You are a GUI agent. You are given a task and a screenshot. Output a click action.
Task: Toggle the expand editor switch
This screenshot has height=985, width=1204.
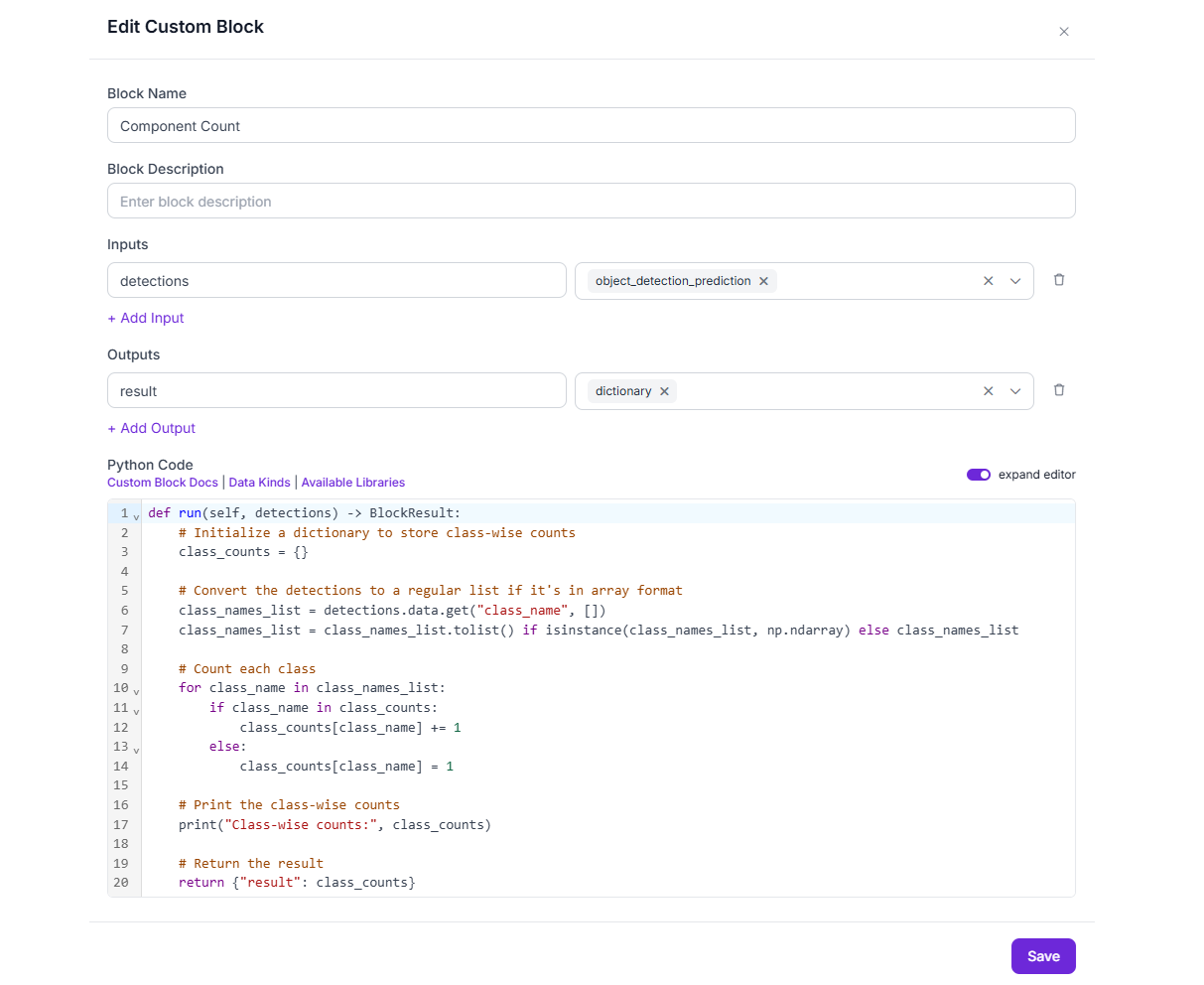pyautogui.click(x=979, y=475)
